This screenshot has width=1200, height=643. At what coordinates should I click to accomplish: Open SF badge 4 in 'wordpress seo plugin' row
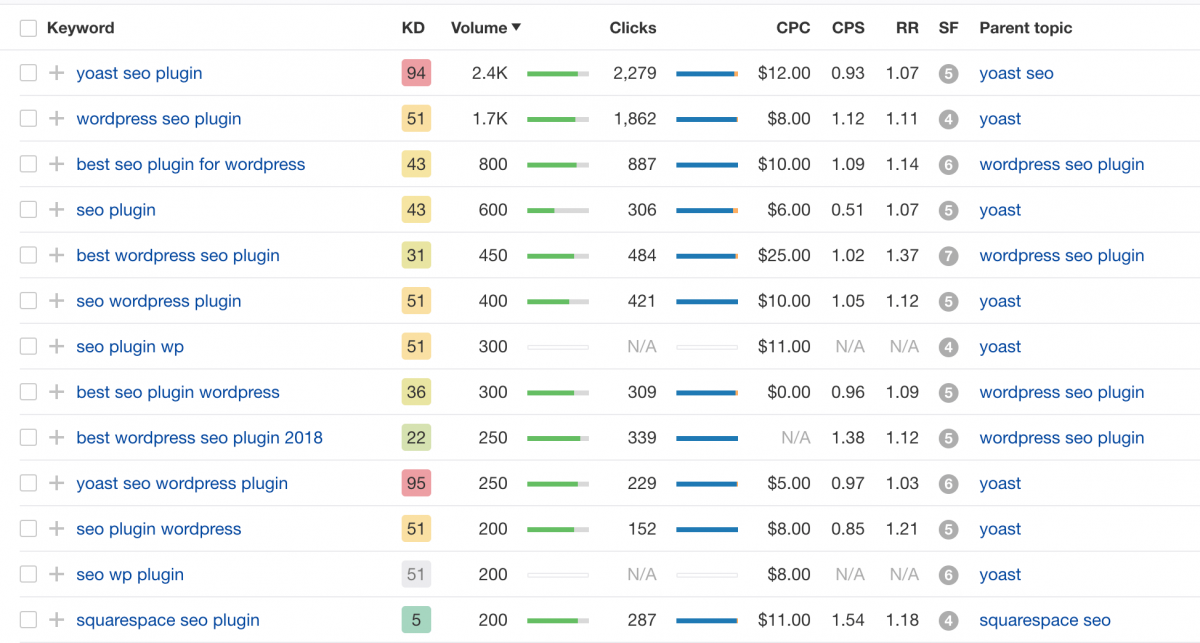948,119
